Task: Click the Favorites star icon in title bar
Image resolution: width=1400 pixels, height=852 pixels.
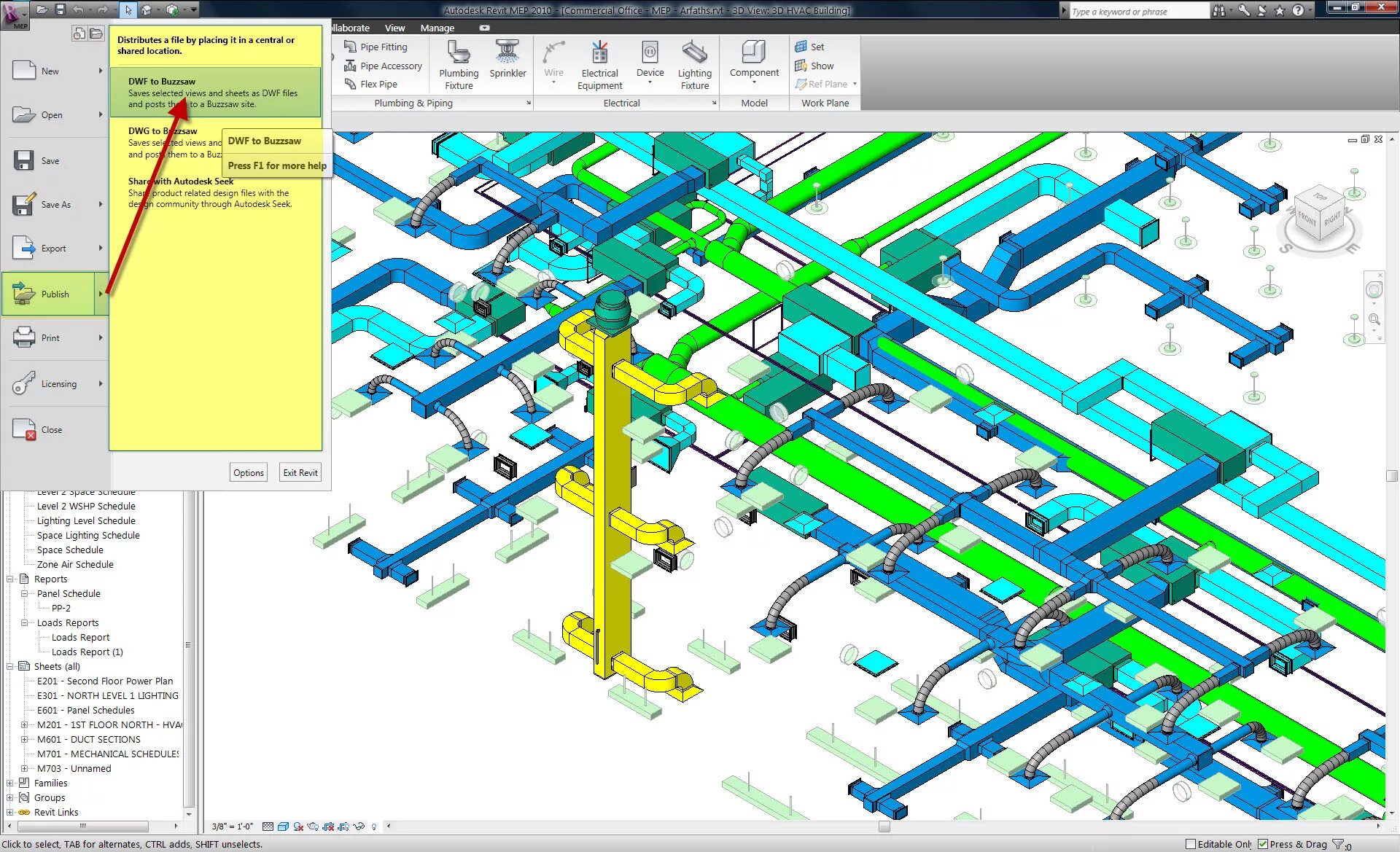Action: (1279, 10)
